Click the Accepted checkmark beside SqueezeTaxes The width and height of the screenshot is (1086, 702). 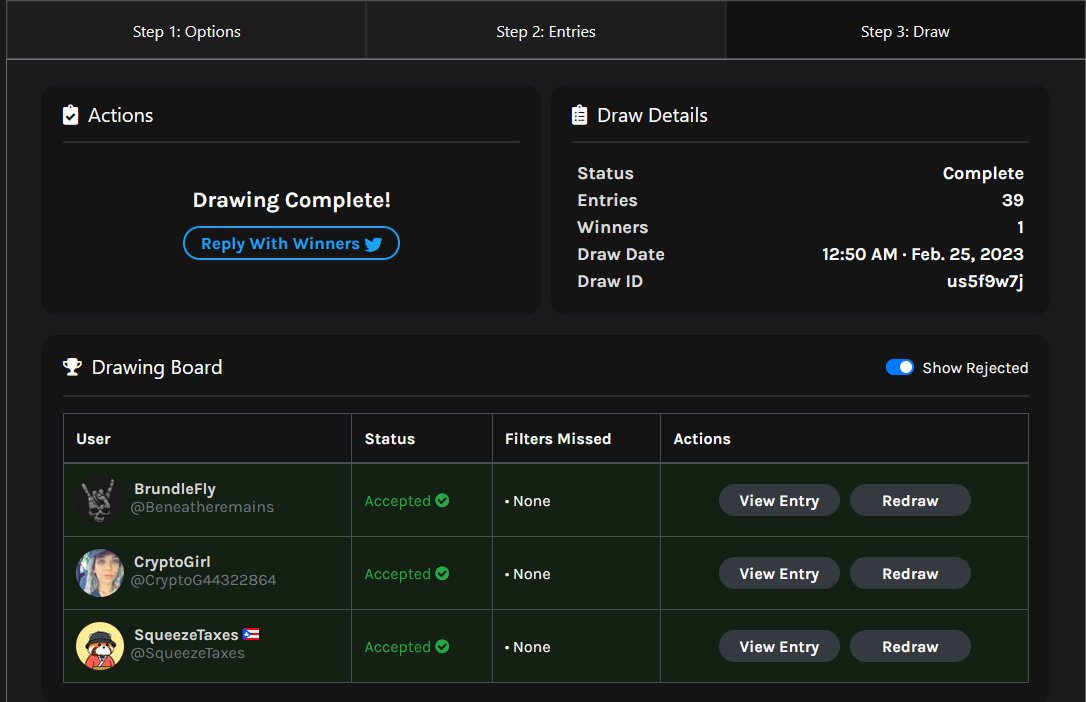[442, 646]
